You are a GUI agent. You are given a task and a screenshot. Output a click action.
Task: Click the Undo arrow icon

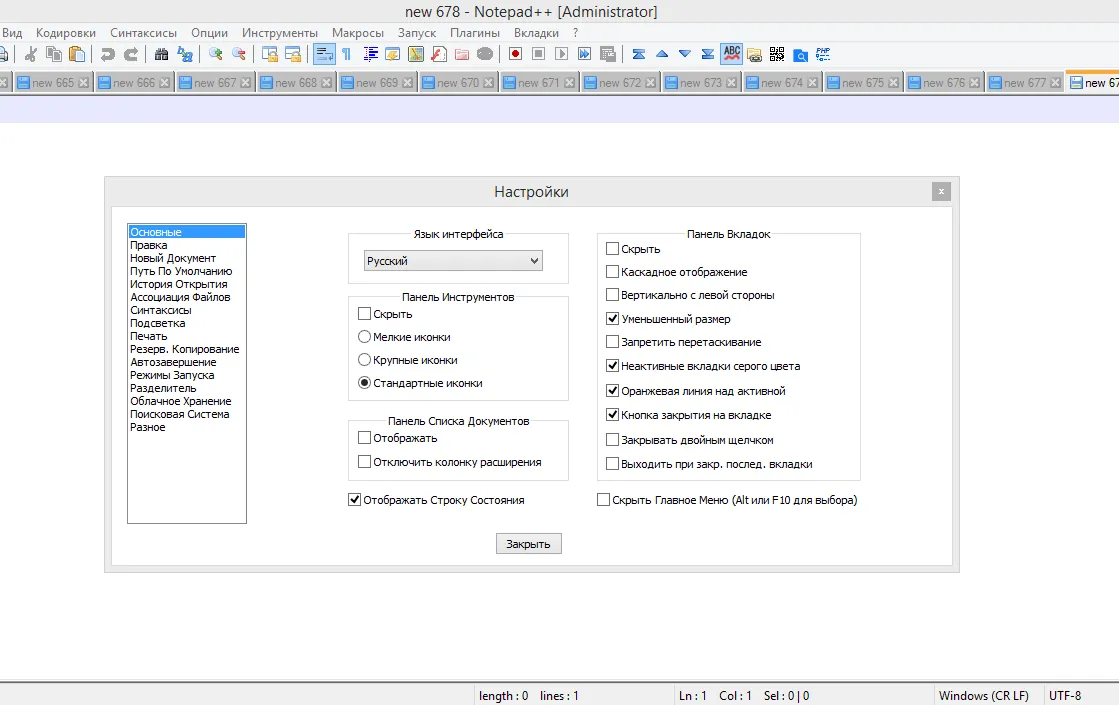point(107,54)
